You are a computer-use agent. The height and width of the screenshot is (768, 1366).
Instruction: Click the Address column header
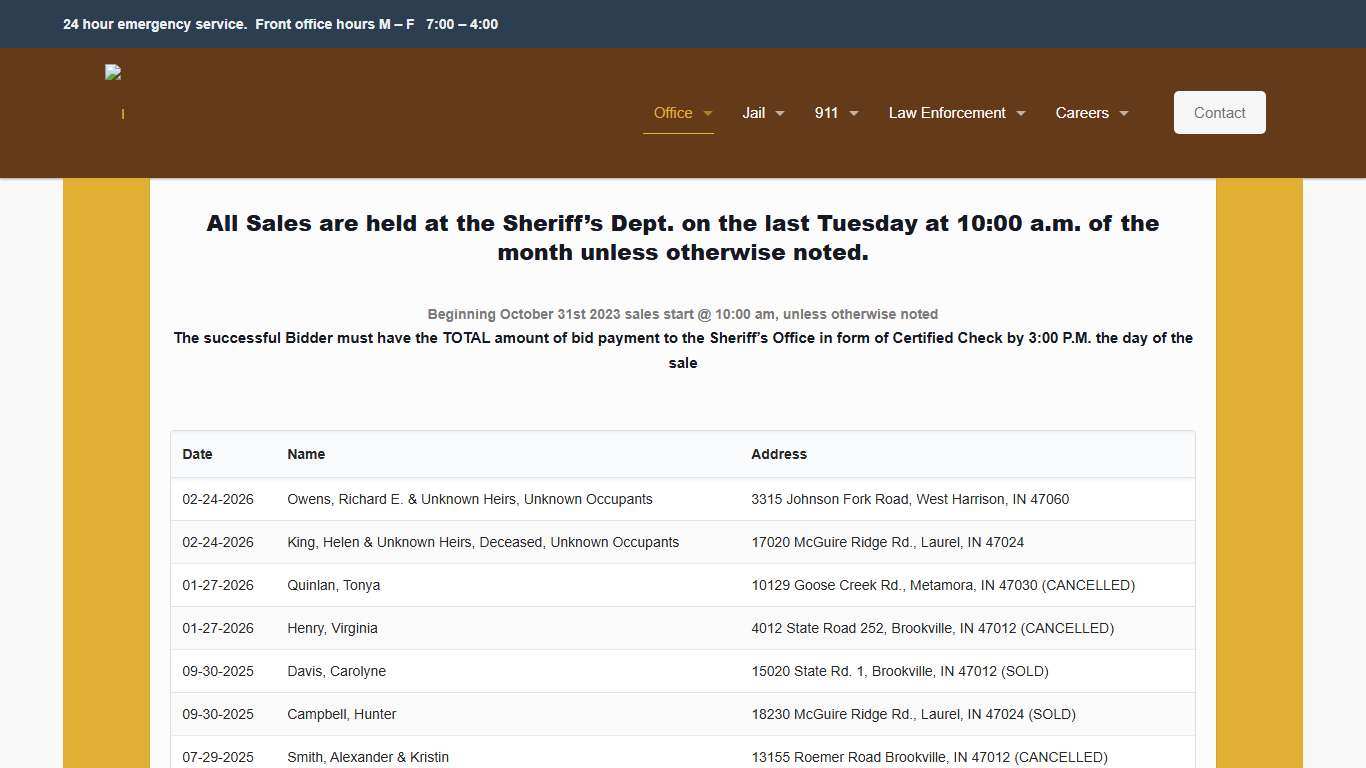pyautogui.click(x=779, y=454)
